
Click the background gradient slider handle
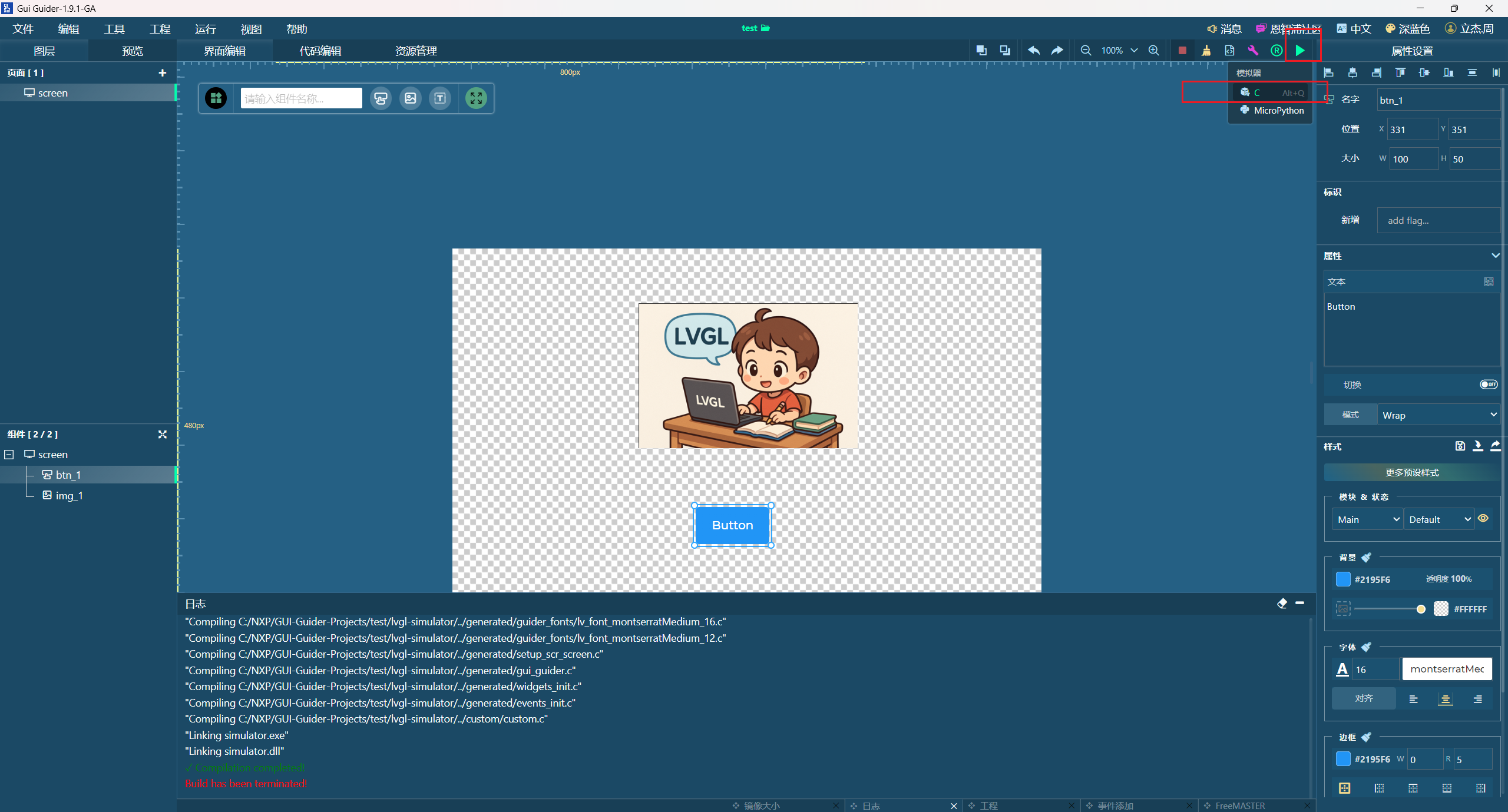tap(1421, 609)
